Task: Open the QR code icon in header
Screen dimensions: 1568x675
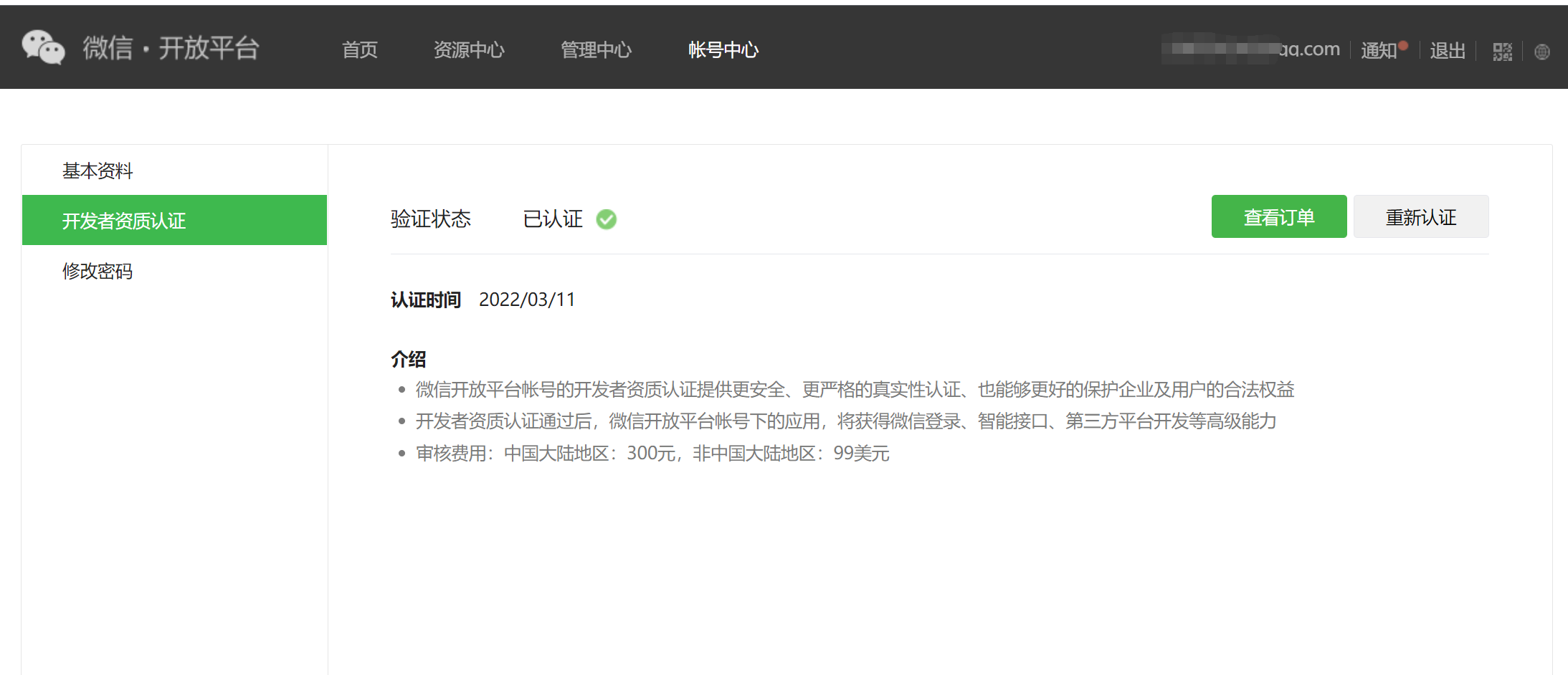Action: click(1502, 52)
